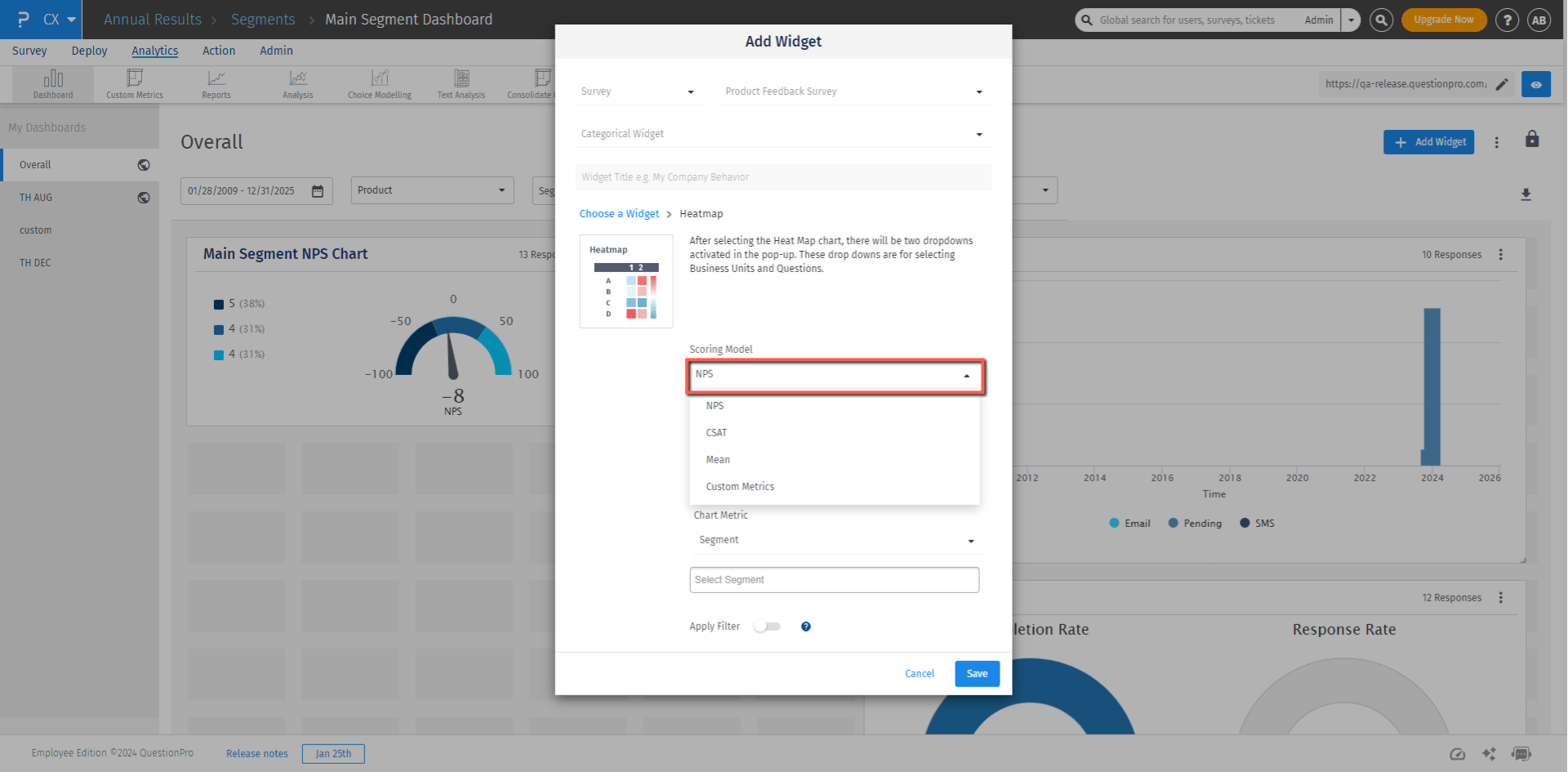This screenshot has height=772, width=1568.
Task: Save the new Heatmap widget
Action: (977, 673)
